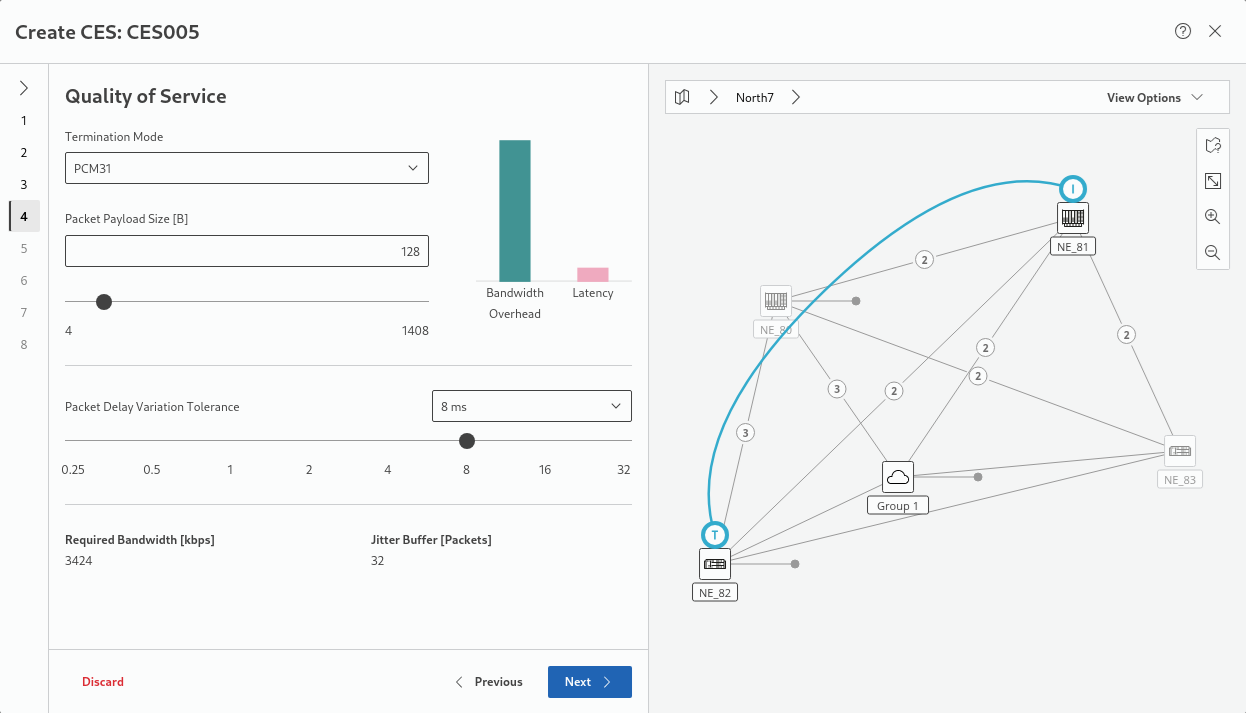Screen dimensions: 1246x713
Task: Click the red Discard link
Action: click(103, 682)
